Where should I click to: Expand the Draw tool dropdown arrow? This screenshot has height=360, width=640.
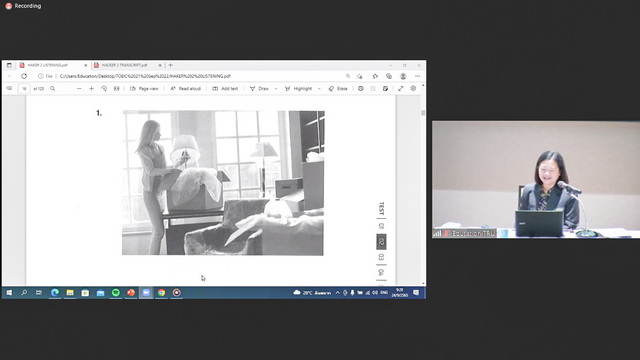276,89
